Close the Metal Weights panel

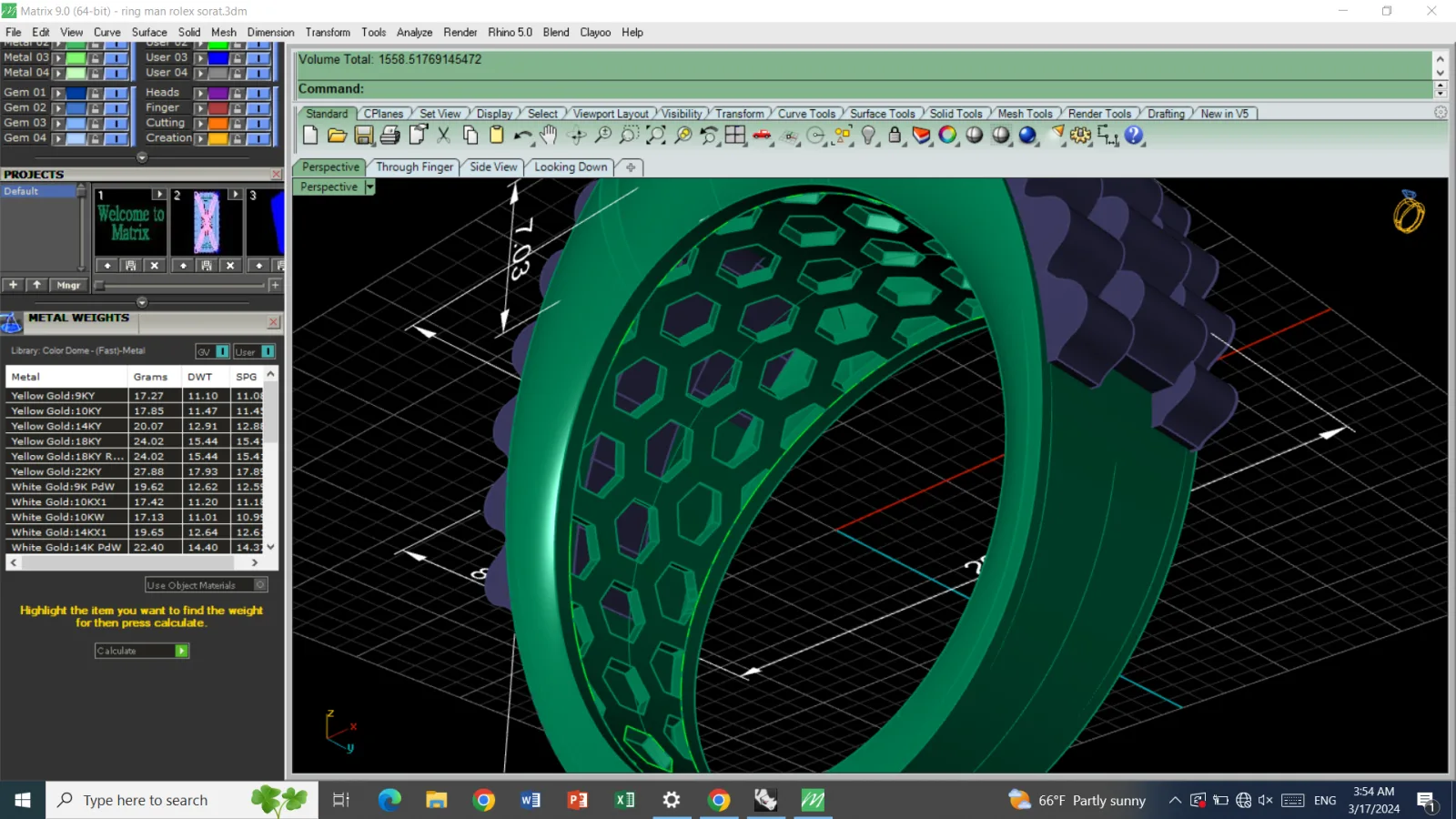(273, 322)
